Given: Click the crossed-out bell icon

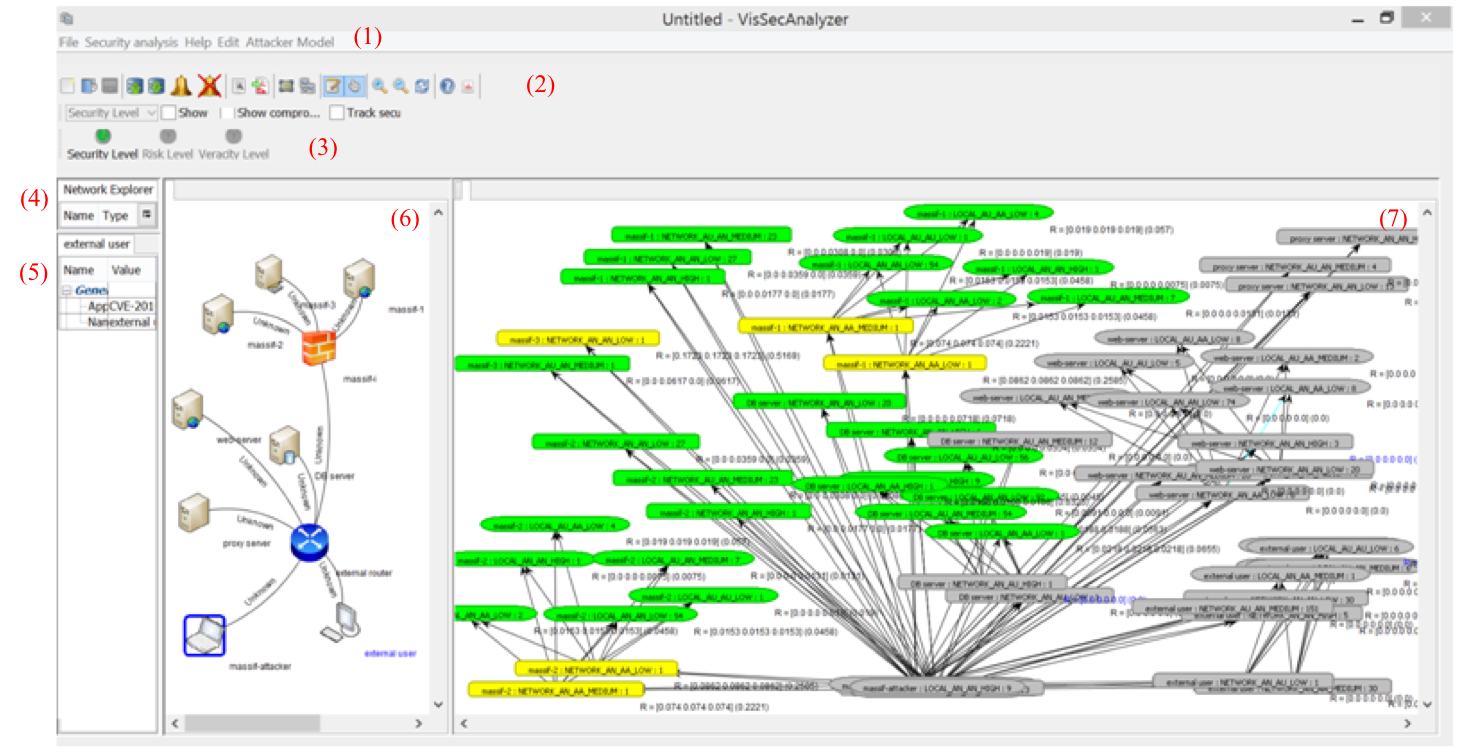Looking at the screenshot, I should point(208,86).
